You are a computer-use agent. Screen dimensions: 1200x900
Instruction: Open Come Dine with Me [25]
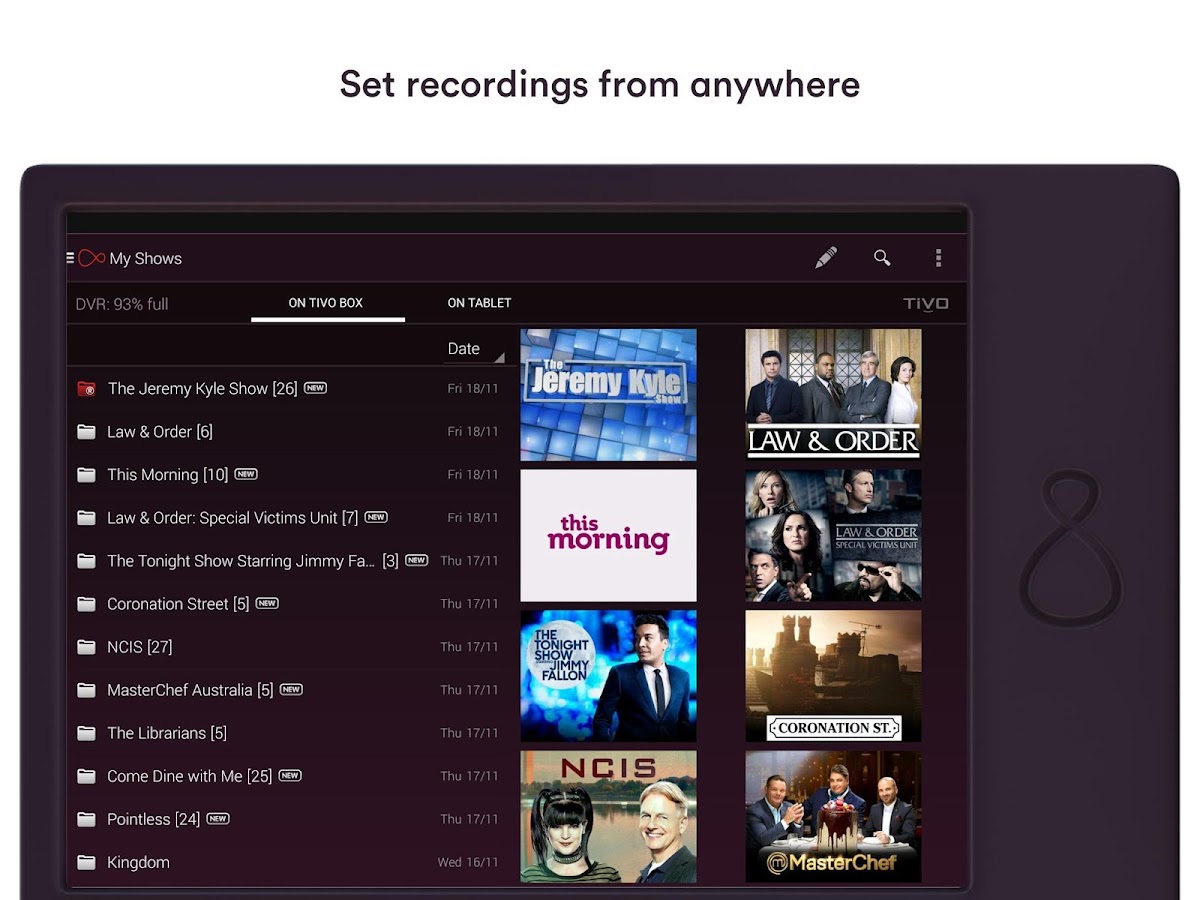pyautogui.click(x=189, y=776)
